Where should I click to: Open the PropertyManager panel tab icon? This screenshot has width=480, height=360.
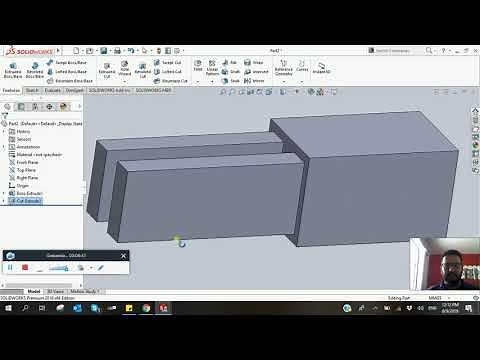(x=21, y=107)
